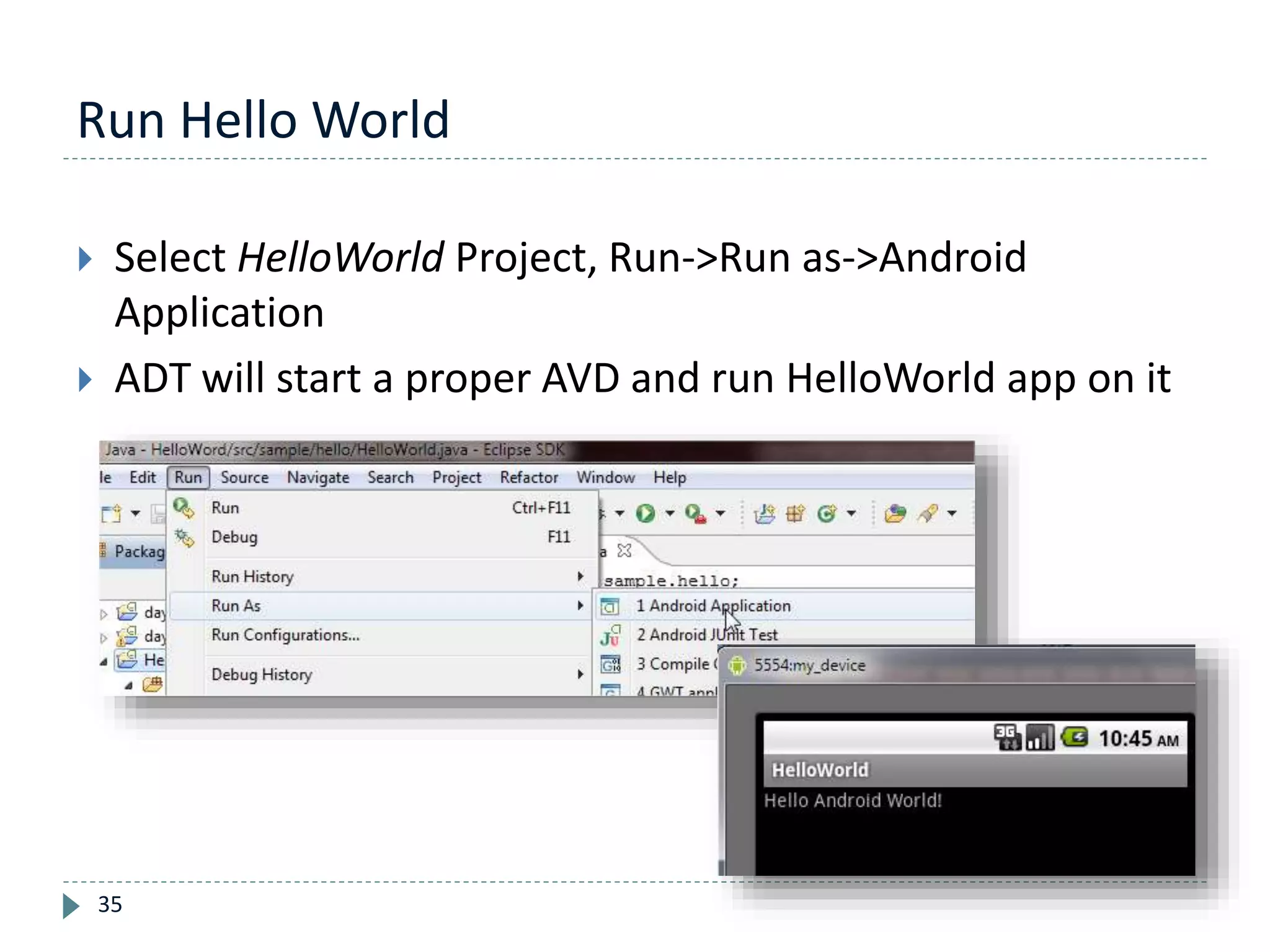Select 2 Android JUnit Test
The width and height of the screenshot is (1270, 952).
point(784,635)
